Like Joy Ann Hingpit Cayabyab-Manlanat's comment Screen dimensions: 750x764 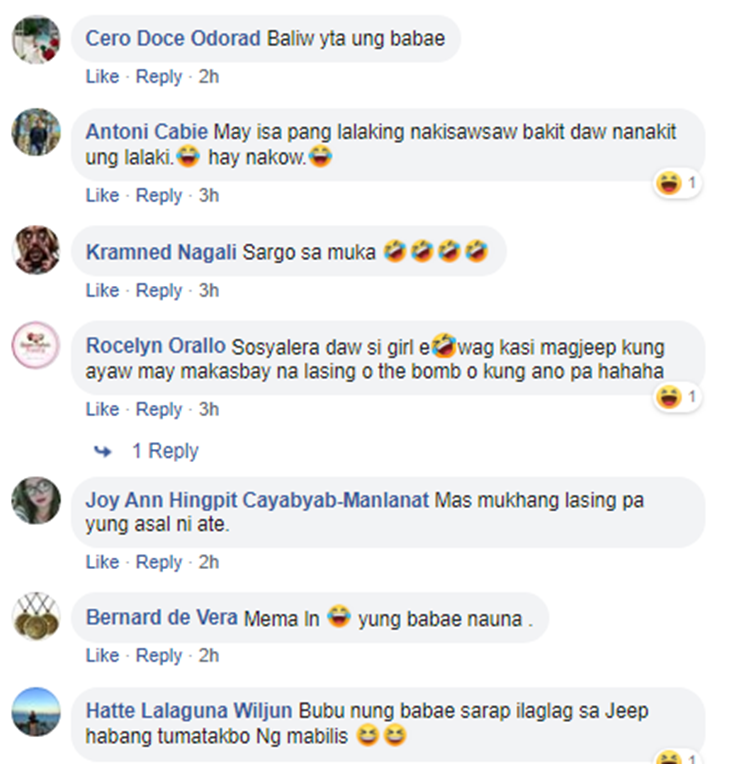tap(102, 562)
